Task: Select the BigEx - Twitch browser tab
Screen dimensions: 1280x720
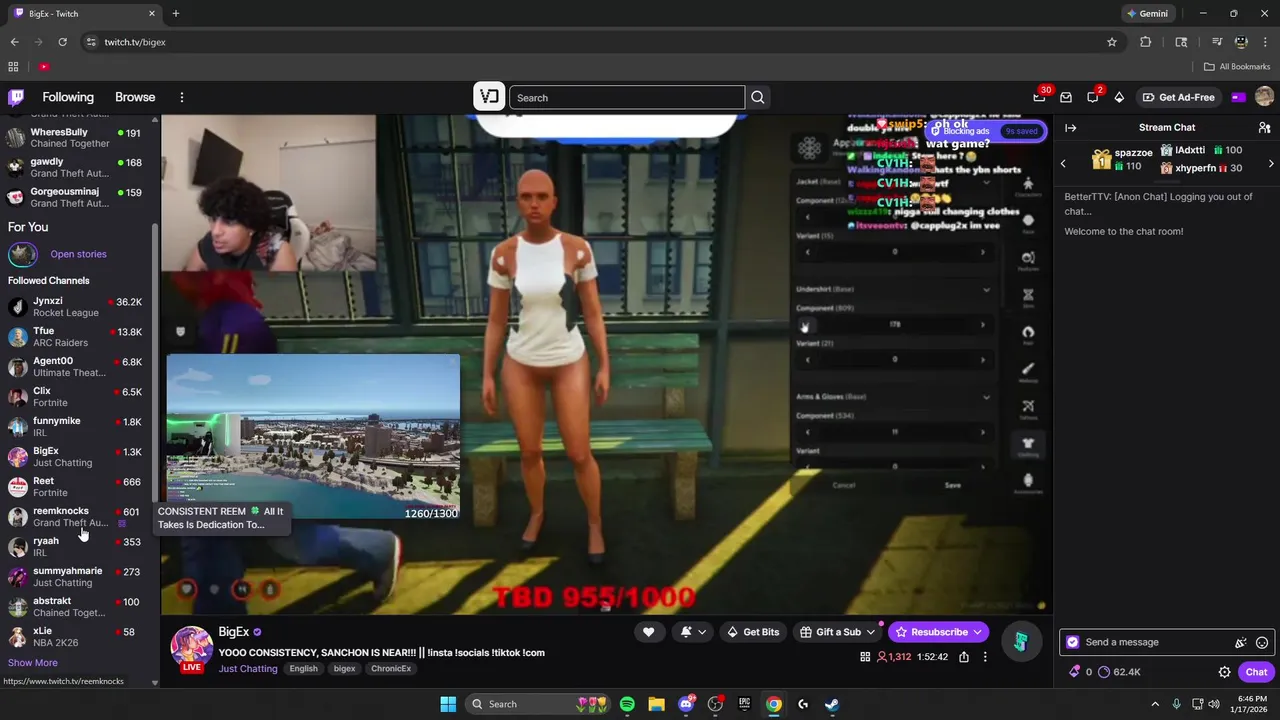Action: point(85,14)
